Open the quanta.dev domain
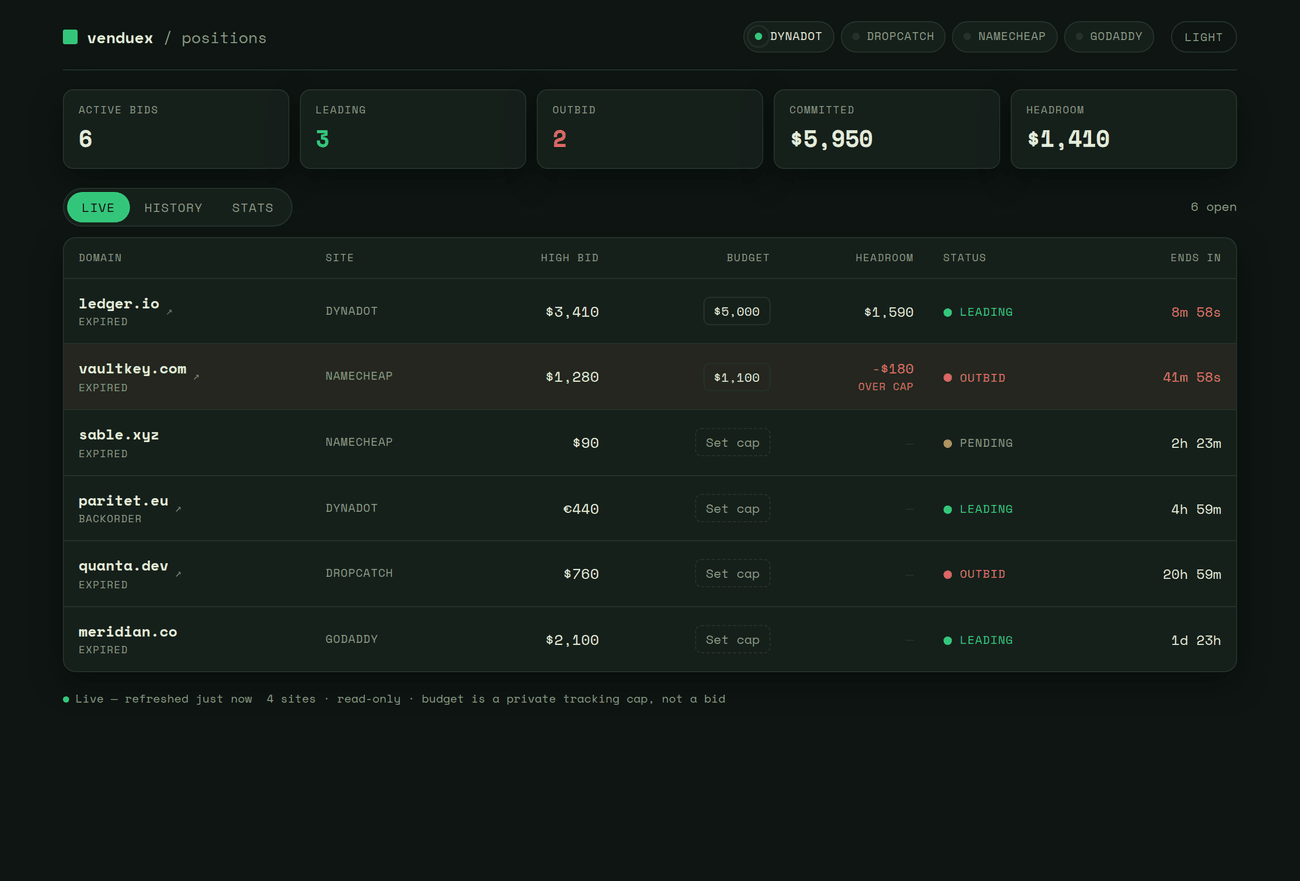 tap(124, 565)
